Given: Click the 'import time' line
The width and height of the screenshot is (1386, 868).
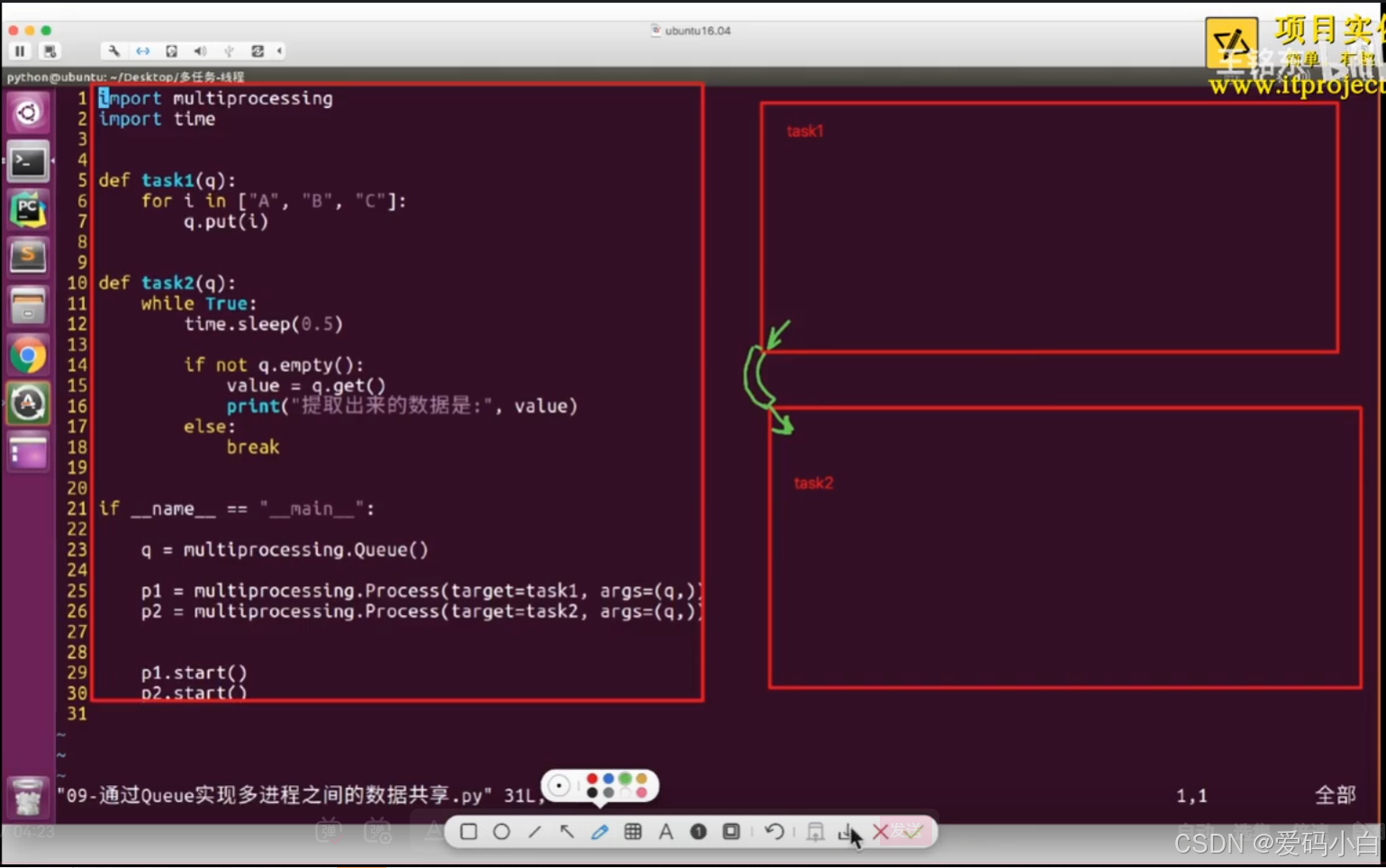Looking at the screenshot, I should (157, 119).
